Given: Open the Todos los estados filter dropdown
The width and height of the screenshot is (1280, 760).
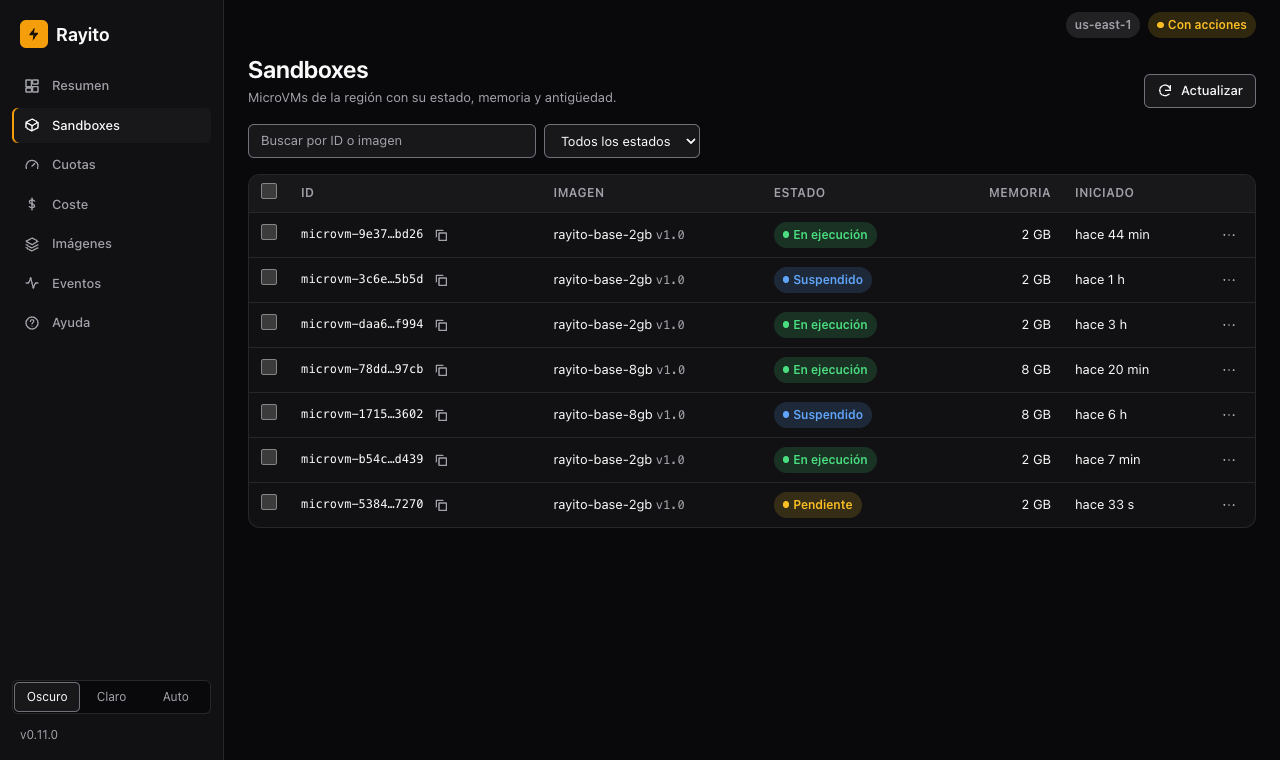Looking at the screenshot, I should (622, 141).
